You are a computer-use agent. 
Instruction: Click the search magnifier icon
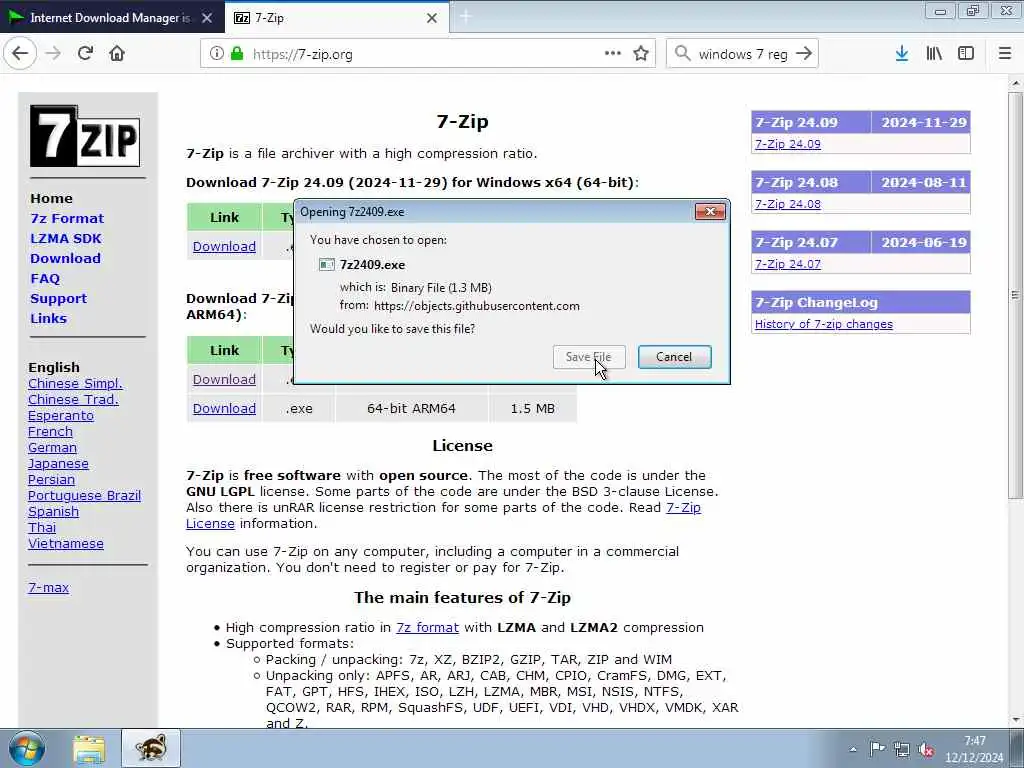(x=682, y=54)
